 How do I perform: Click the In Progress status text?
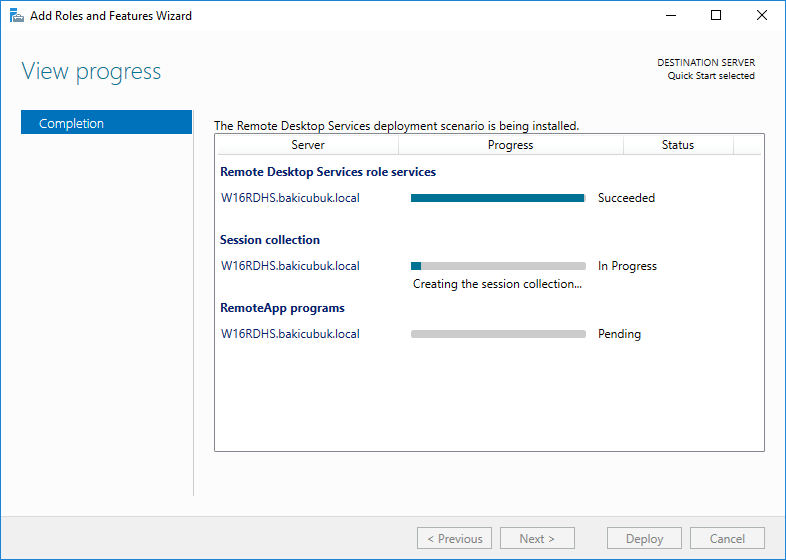627,266
